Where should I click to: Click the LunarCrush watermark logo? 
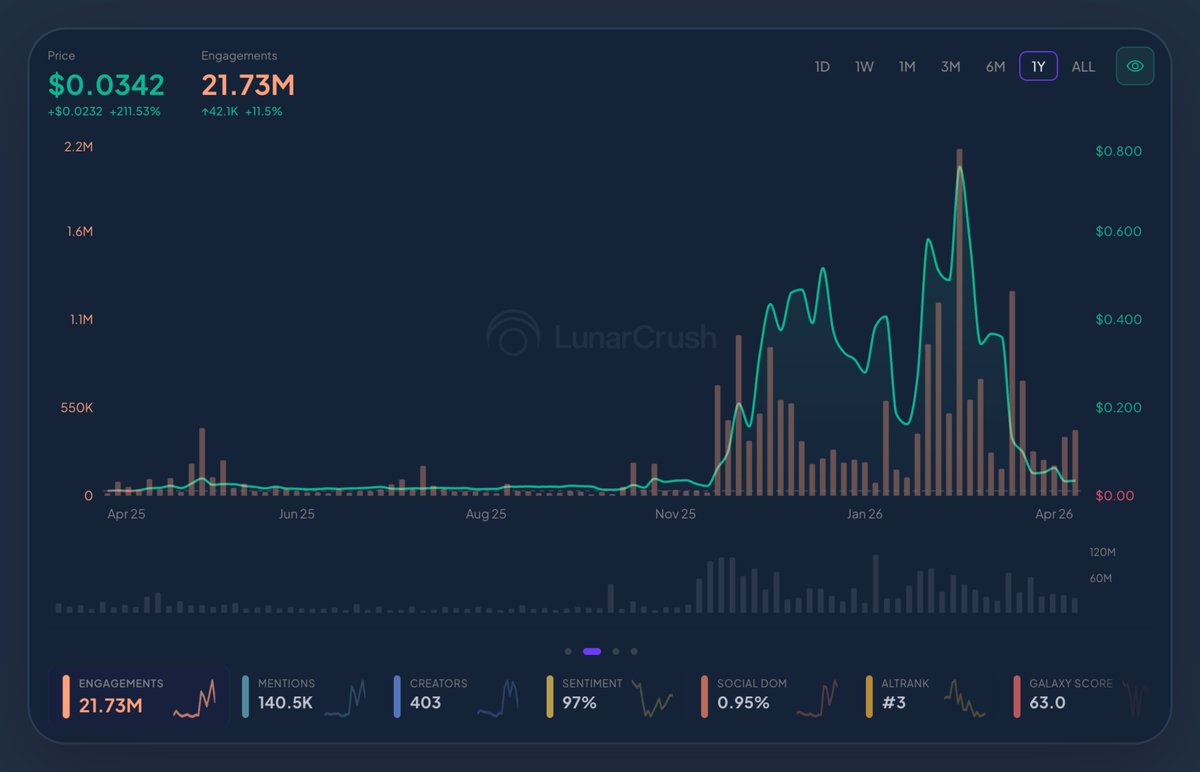pyautogui.click(x=601, y=335)
